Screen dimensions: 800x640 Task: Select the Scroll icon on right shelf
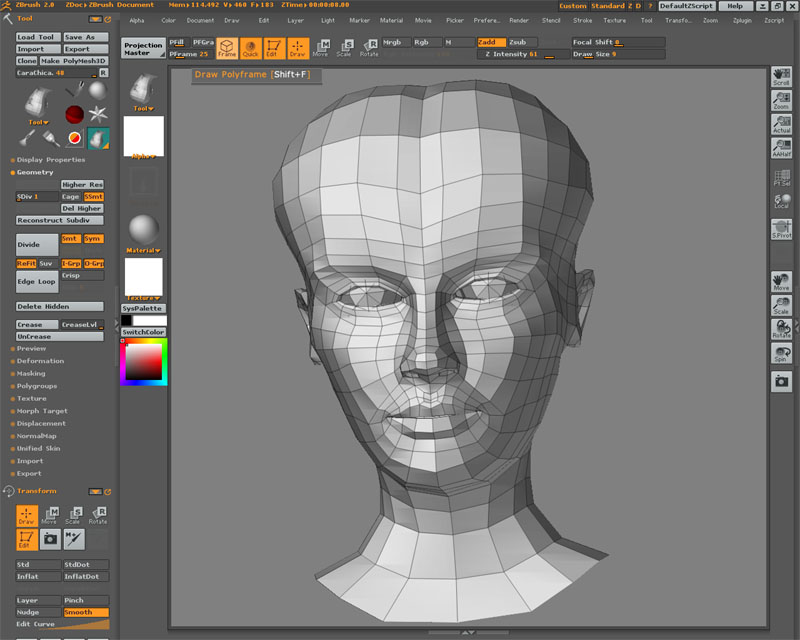[781, 77]
